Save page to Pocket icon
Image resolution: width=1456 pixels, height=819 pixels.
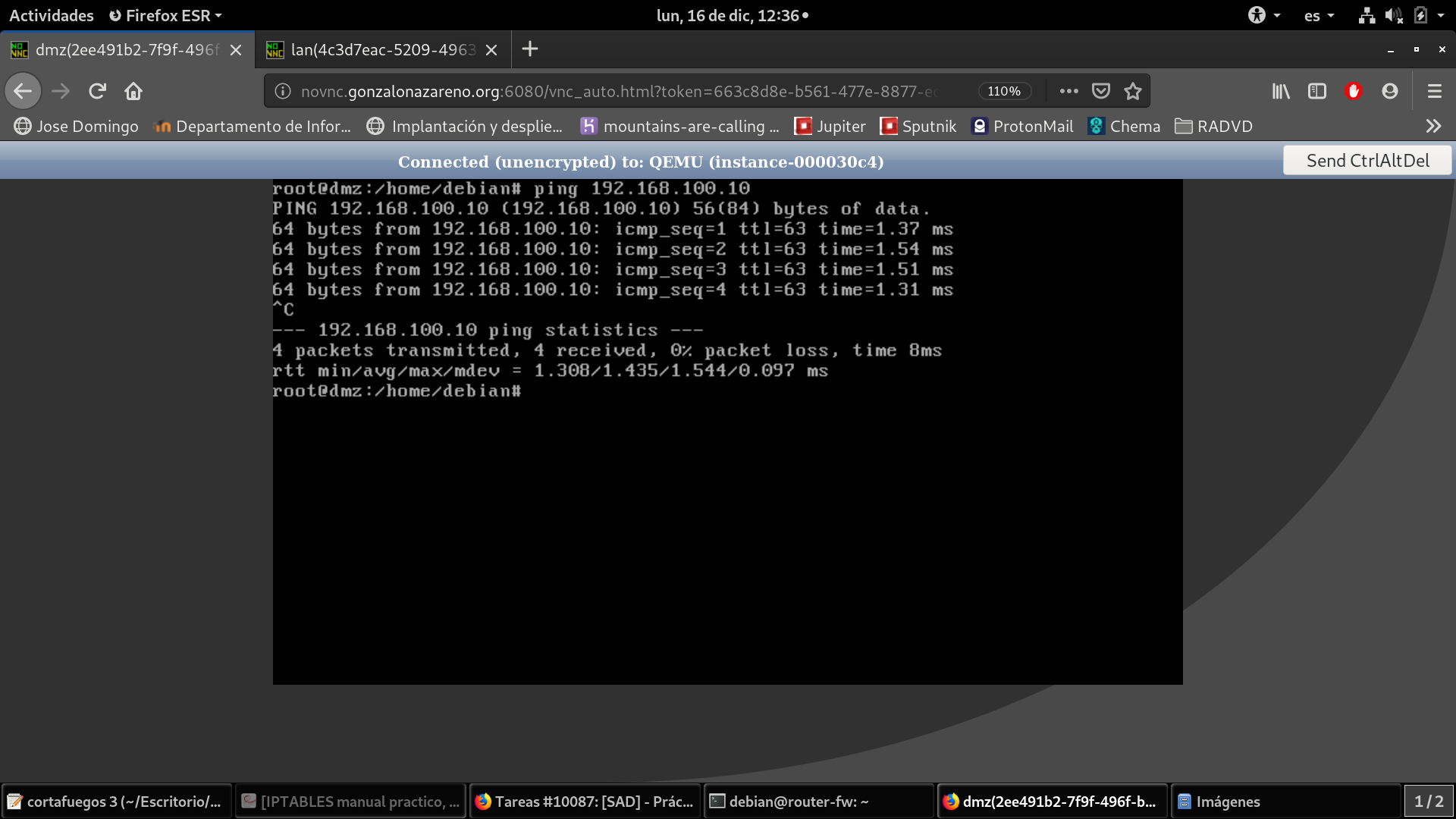(1101, 91)
